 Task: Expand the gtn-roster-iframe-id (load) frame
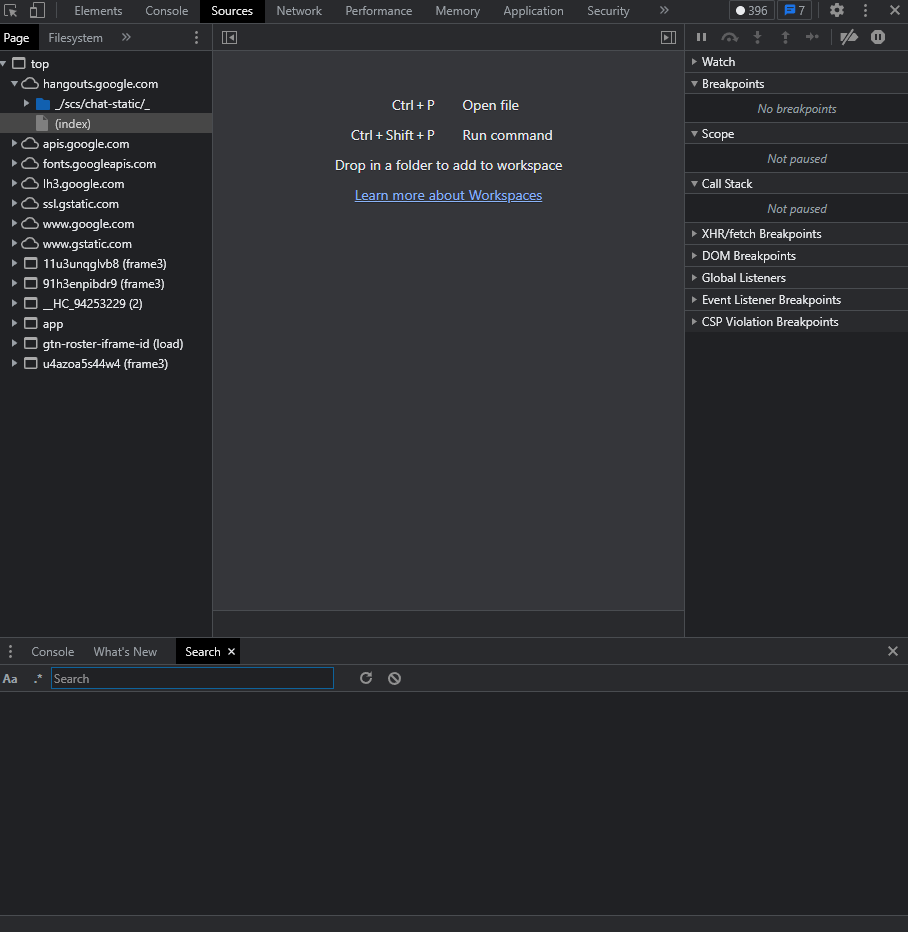(14, 344)
